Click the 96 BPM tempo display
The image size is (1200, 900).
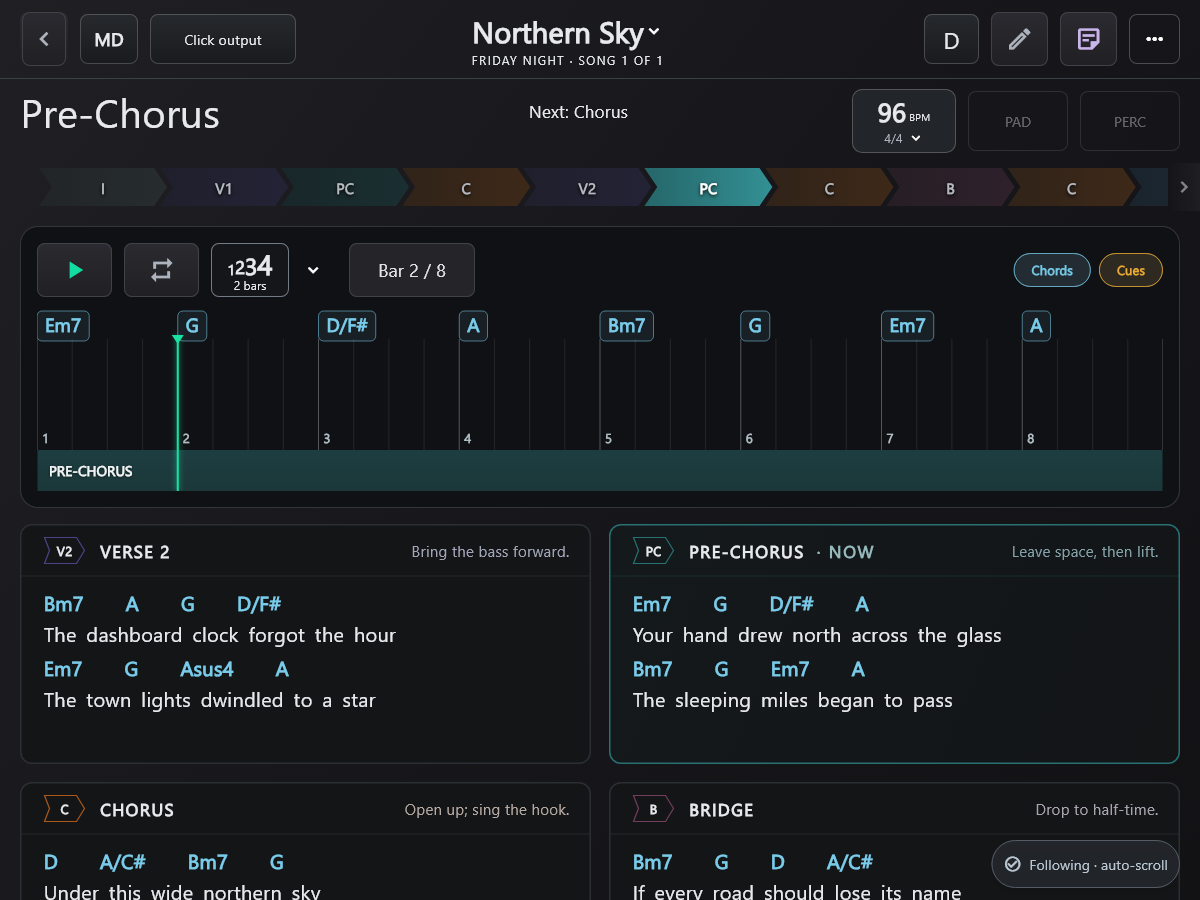point(903,121)
